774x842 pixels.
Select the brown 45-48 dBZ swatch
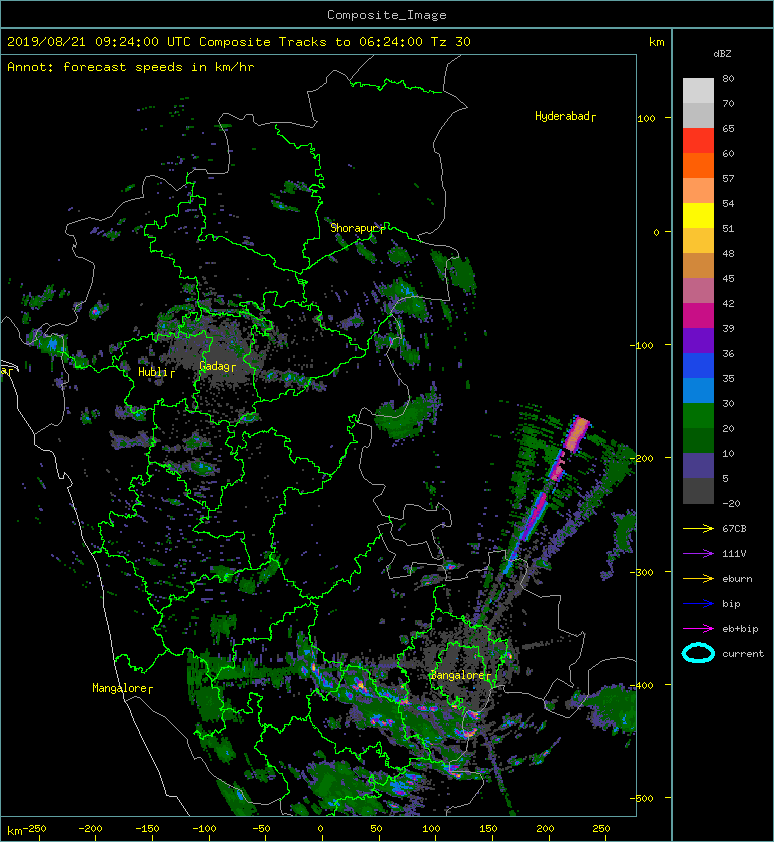tap(698, 265)
